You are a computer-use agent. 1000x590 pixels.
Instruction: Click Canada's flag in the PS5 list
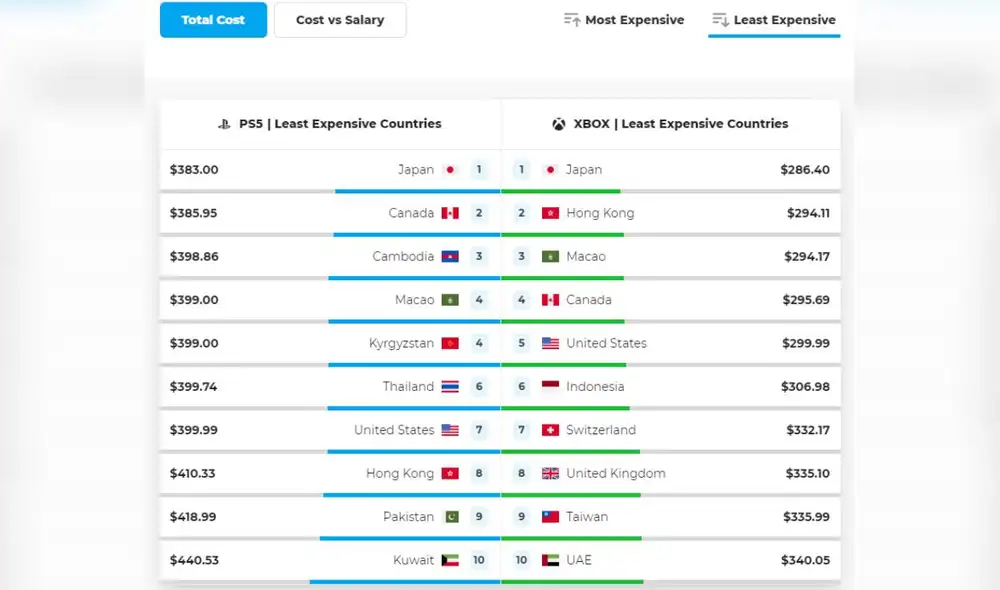click(449, 213)
